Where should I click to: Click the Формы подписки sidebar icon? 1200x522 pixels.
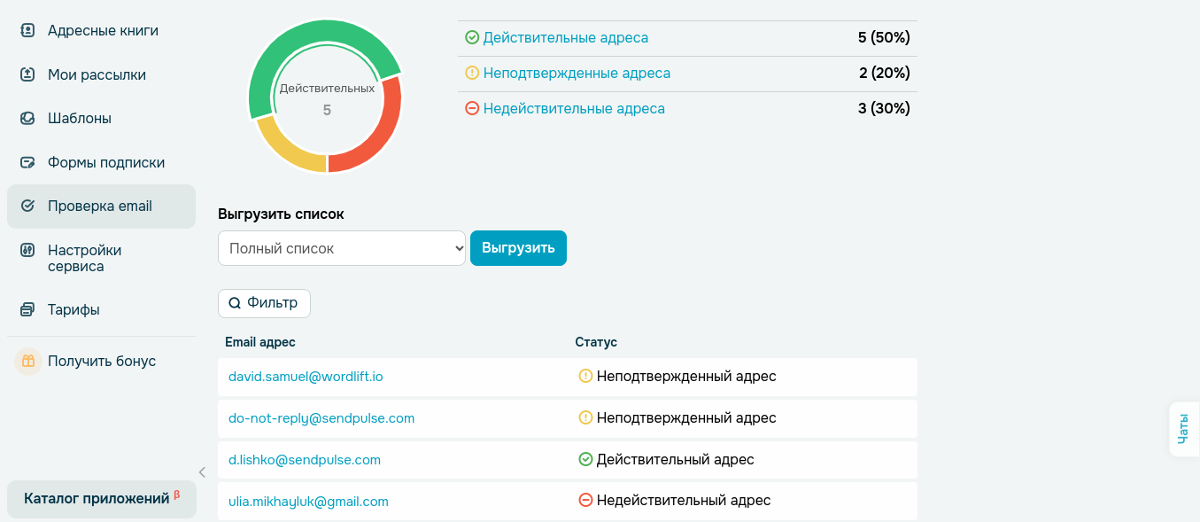pyautogui.click(x=28, y=162)
